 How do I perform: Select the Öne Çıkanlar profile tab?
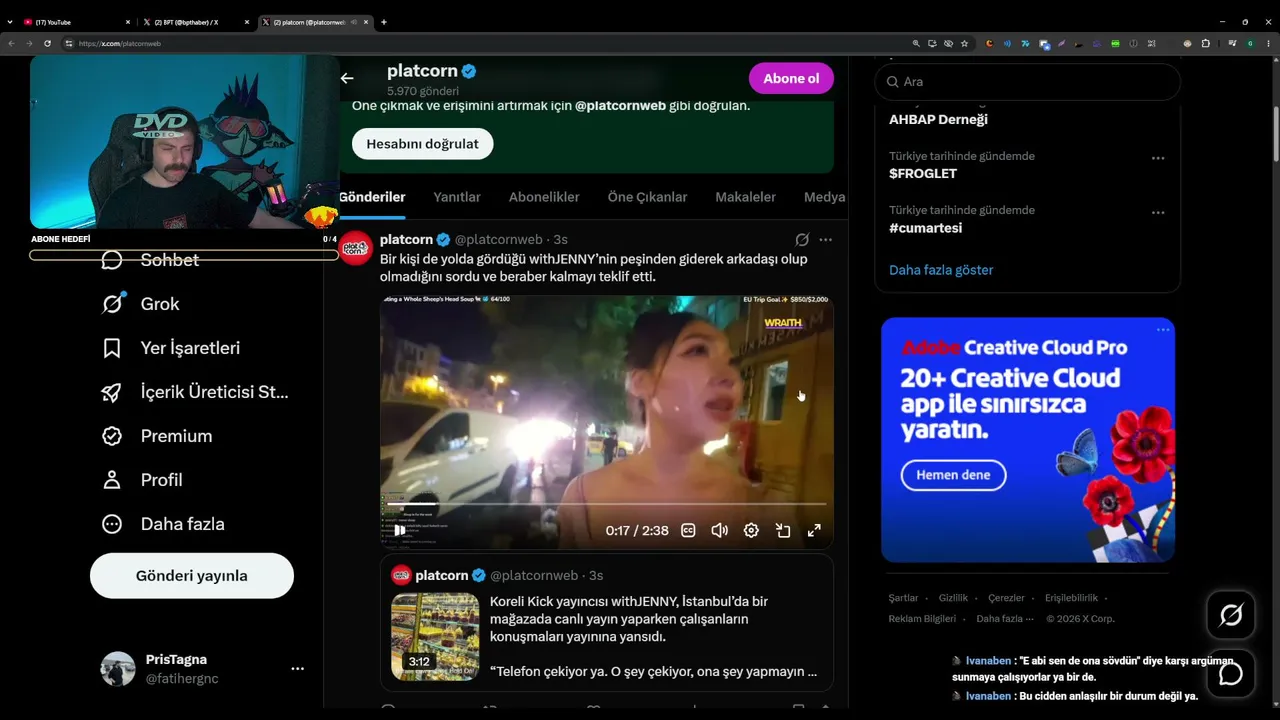647,197
